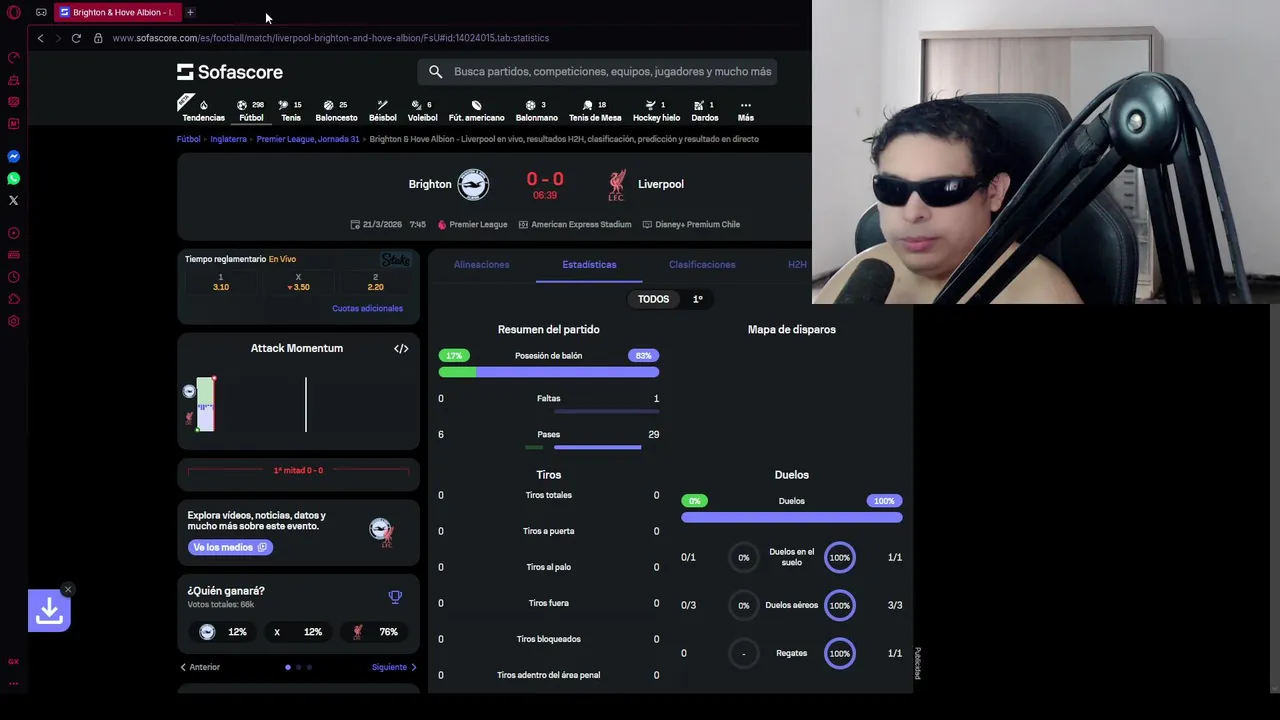Image resolution: width=1280 pixels, height=720 pixels.
Task: Select the TODOS period filter
Action: click(653, 299)
